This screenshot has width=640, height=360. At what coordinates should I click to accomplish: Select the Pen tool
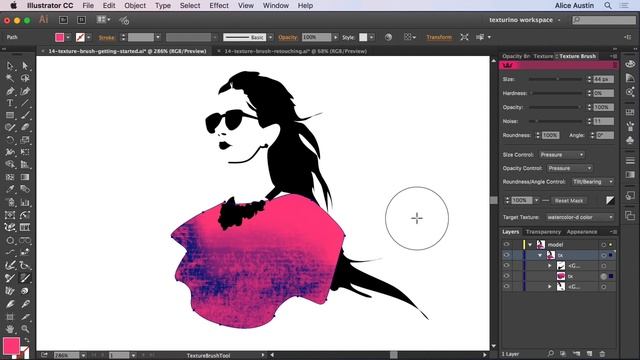10,91
